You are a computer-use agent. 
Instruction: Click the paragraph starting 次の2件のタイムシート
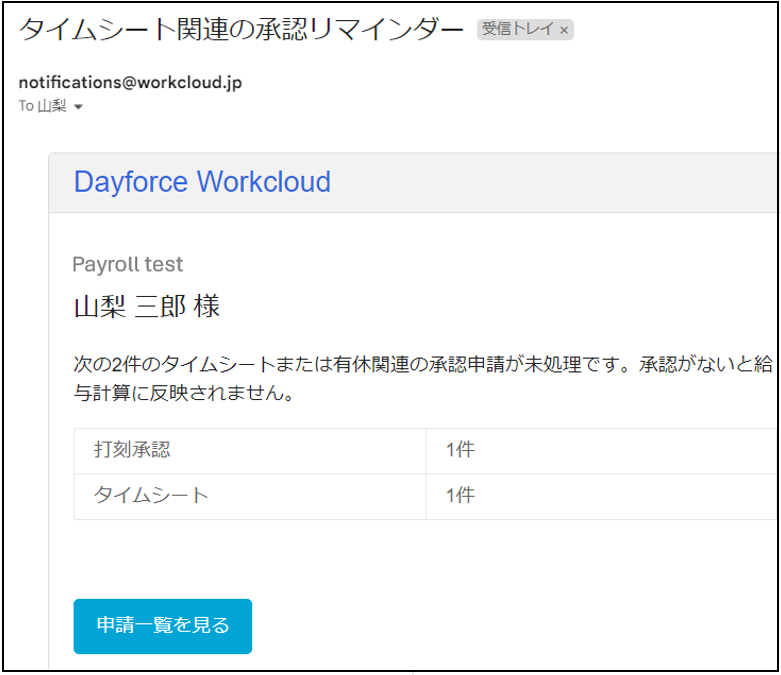(x=423, y=379)
